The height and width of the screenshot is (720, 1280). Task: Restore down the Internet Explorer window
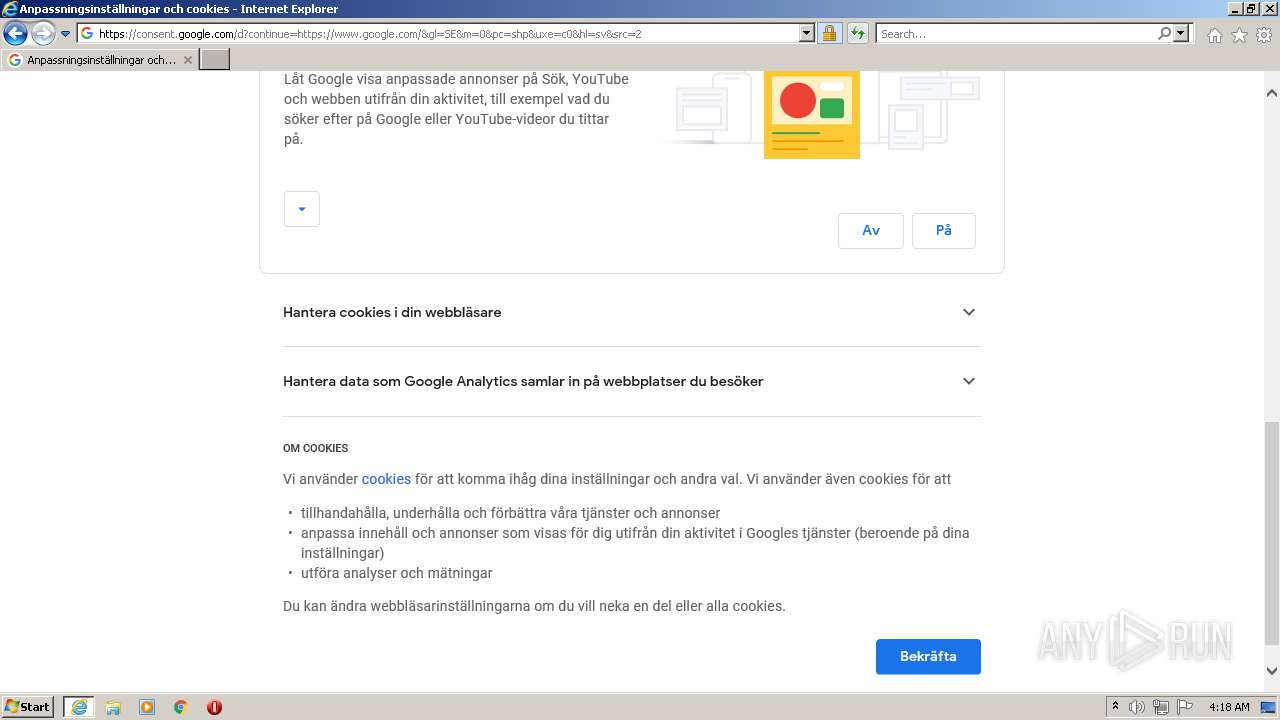[x=1250, y=9]
